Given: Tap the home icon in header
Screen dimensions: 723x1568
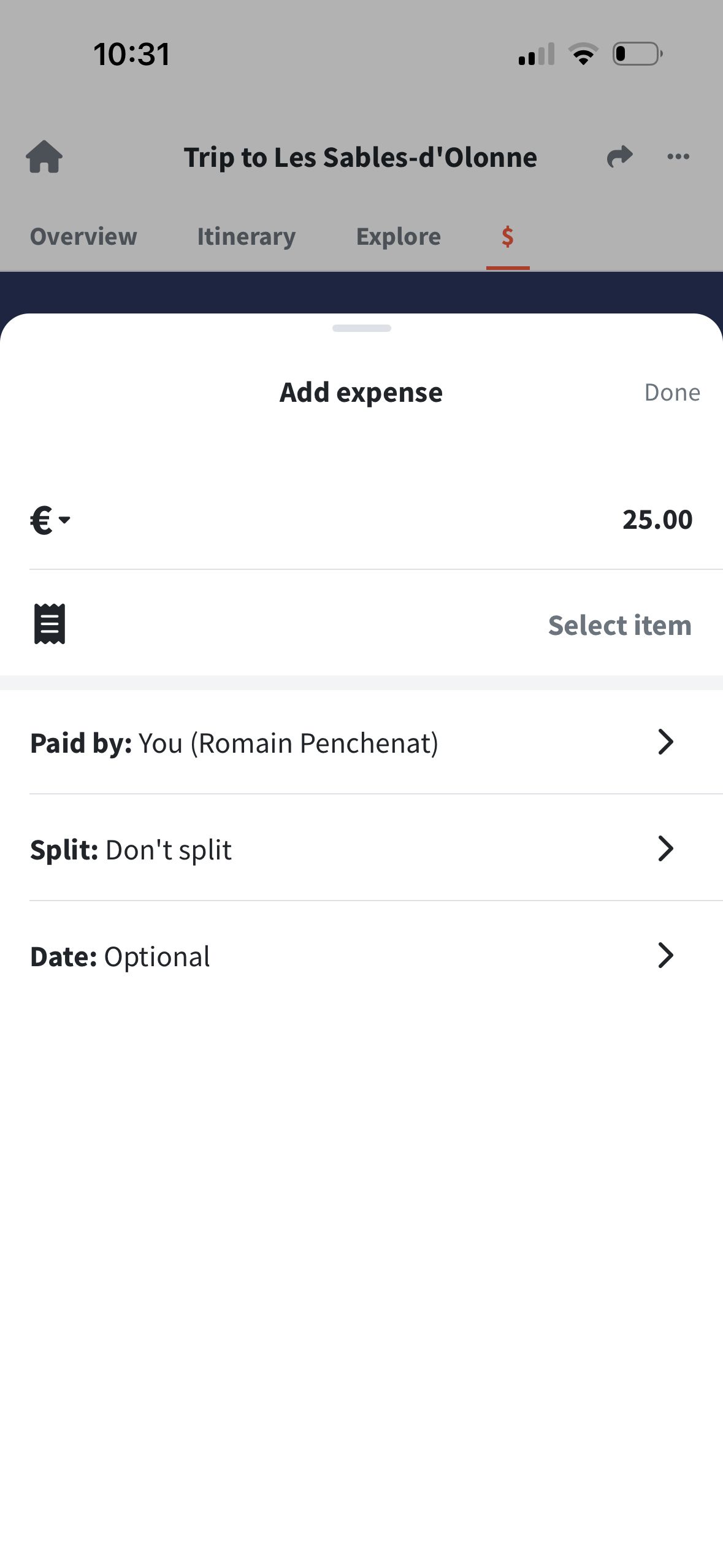Looking at the screenshot, I should tap(44, 157).
